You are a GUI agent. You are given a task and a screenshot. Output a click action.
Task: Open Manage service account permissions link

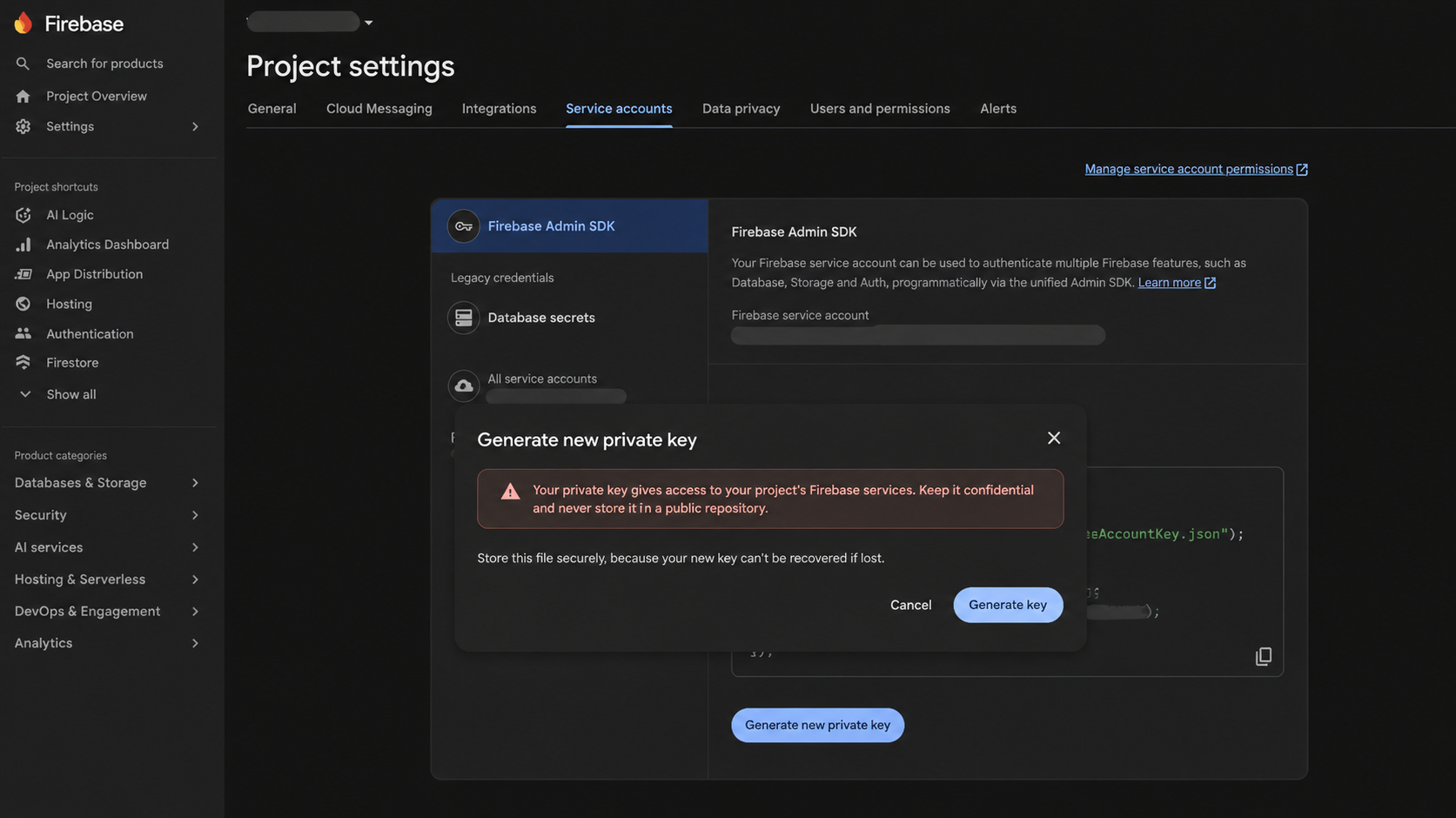(x=1189, y=170)
